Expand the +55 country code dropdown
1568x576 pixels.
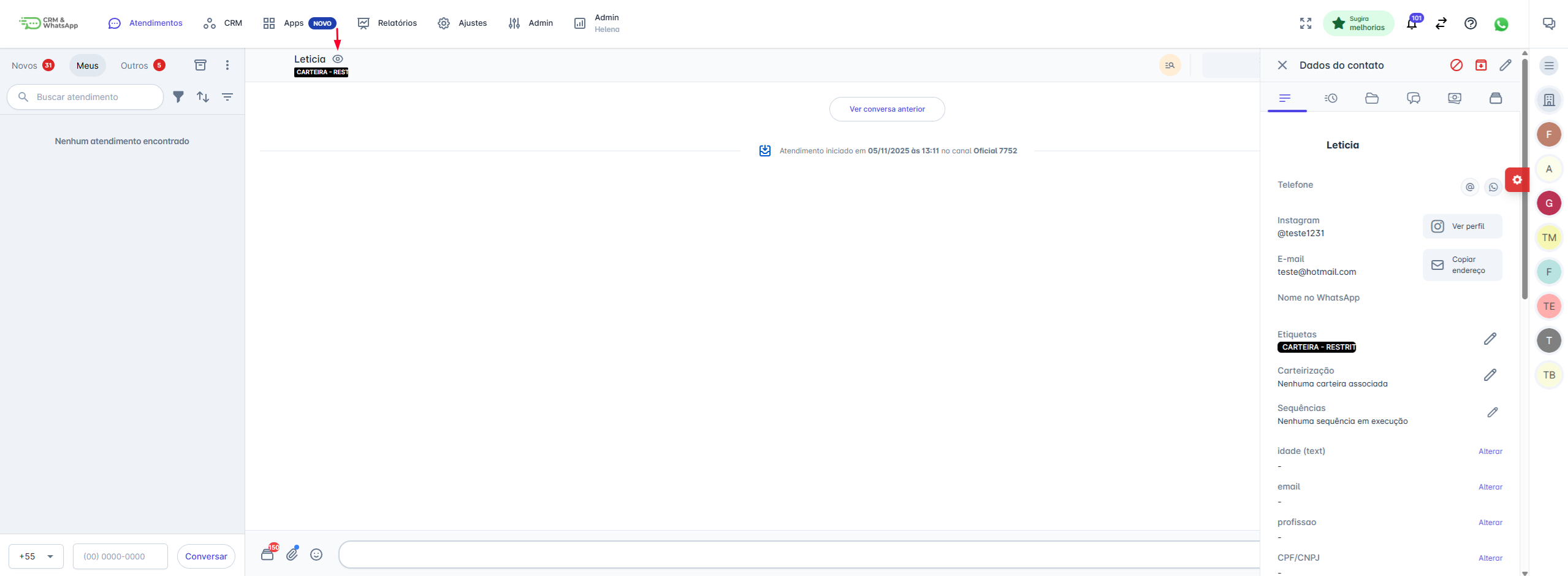[36, 556]
